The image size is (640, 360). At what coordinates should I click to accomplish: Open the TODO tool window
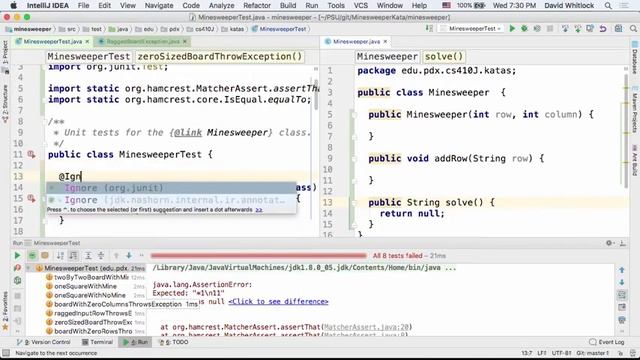pos(173,342)
